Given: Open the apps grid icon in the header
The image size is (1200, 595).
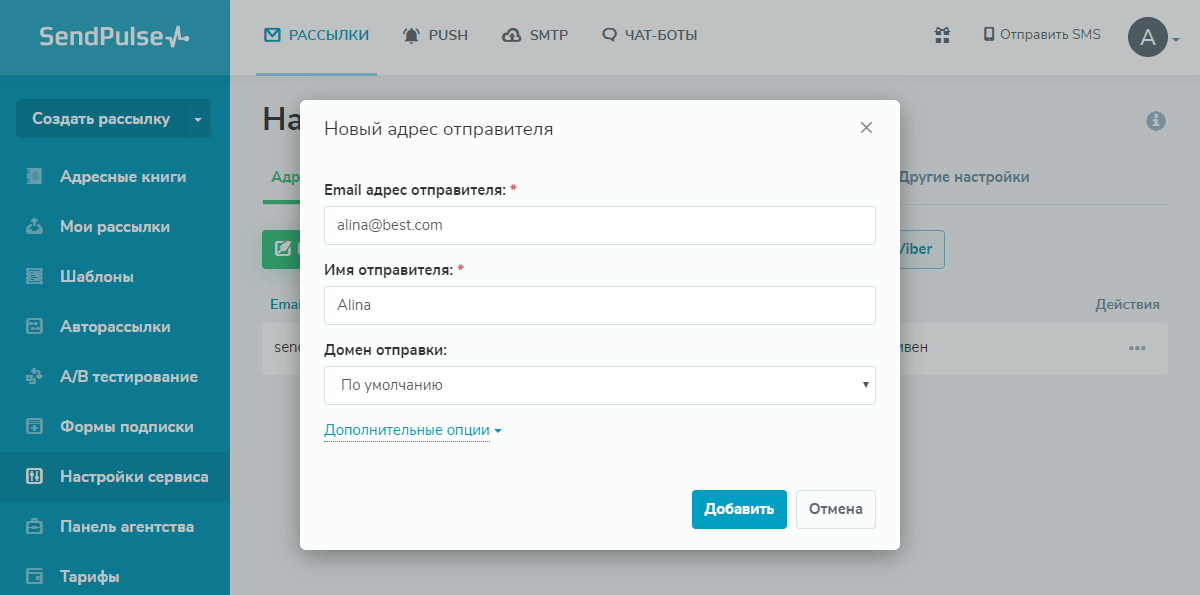Looking at the screenshot, I should tap(941, 35).
